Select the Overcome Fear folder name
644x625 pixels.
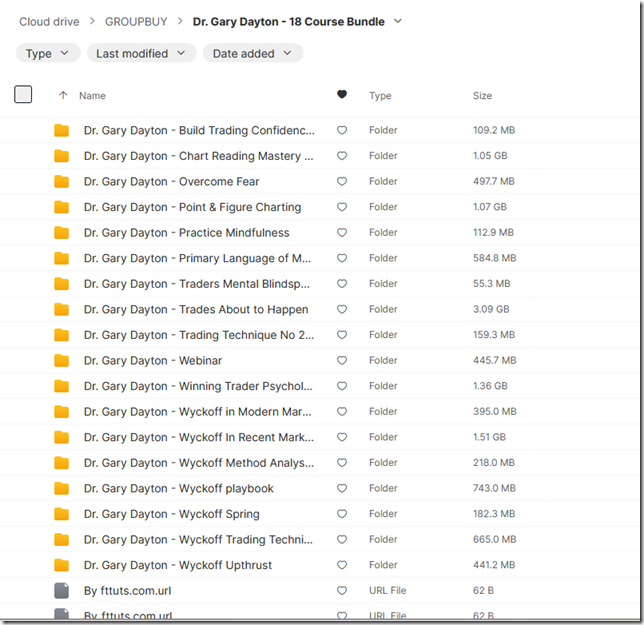(x=172, y=182)
